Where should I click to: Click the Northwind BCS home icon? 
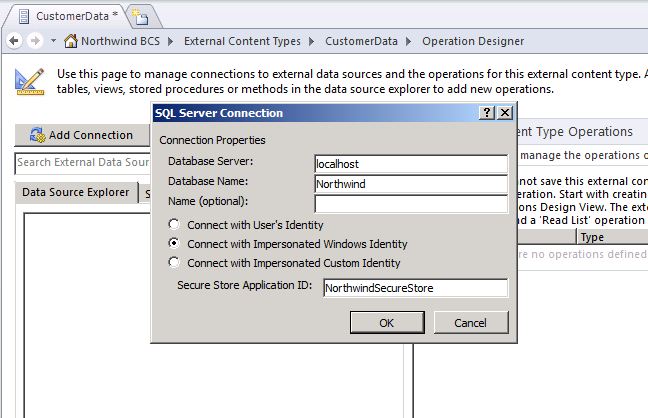(x=71, y=41)
